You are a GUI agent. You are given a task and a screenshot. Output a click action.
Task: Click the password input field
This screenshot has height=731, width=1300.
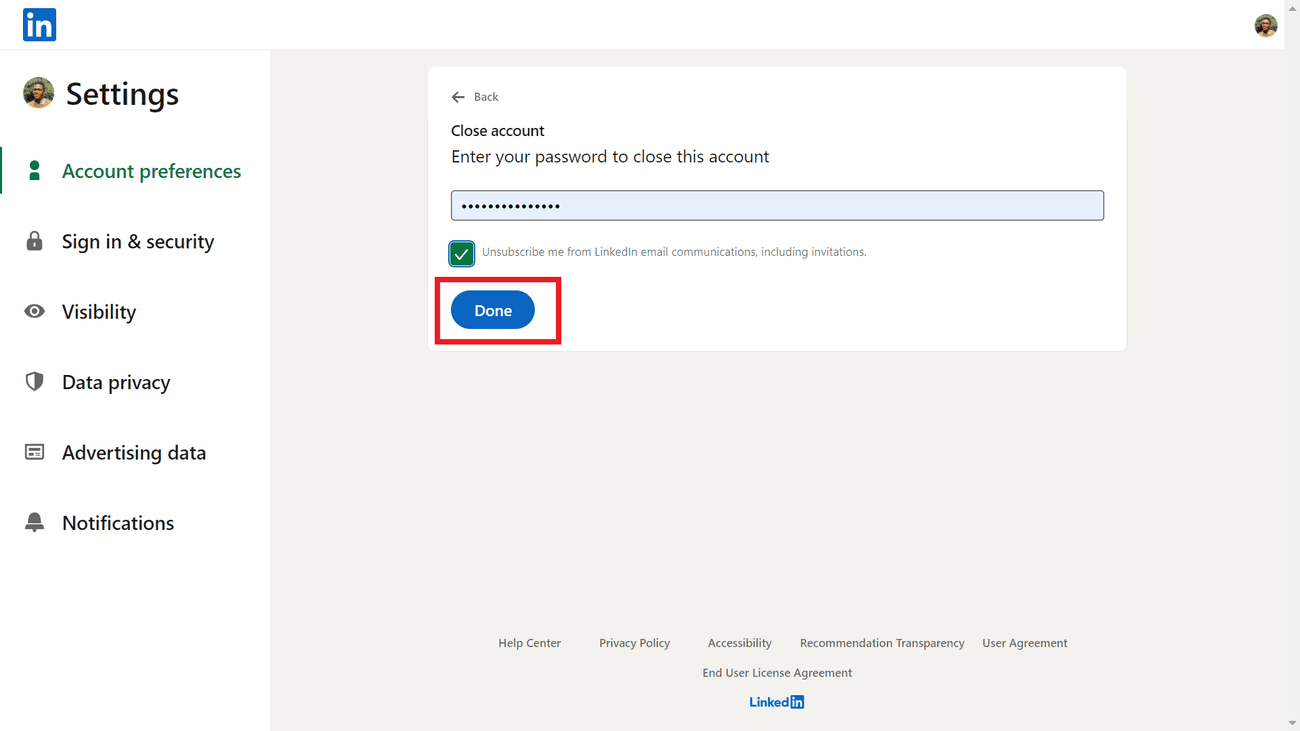[777, 206]
